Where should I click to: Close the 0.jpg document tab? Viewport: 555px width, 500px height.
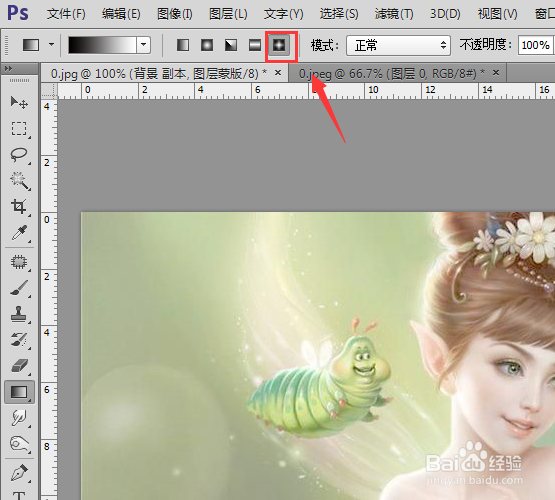[278, 73]
